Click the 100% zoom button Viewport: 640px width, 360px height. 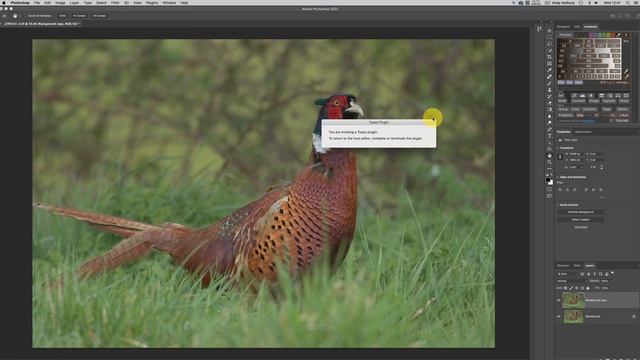click(62, 16)
